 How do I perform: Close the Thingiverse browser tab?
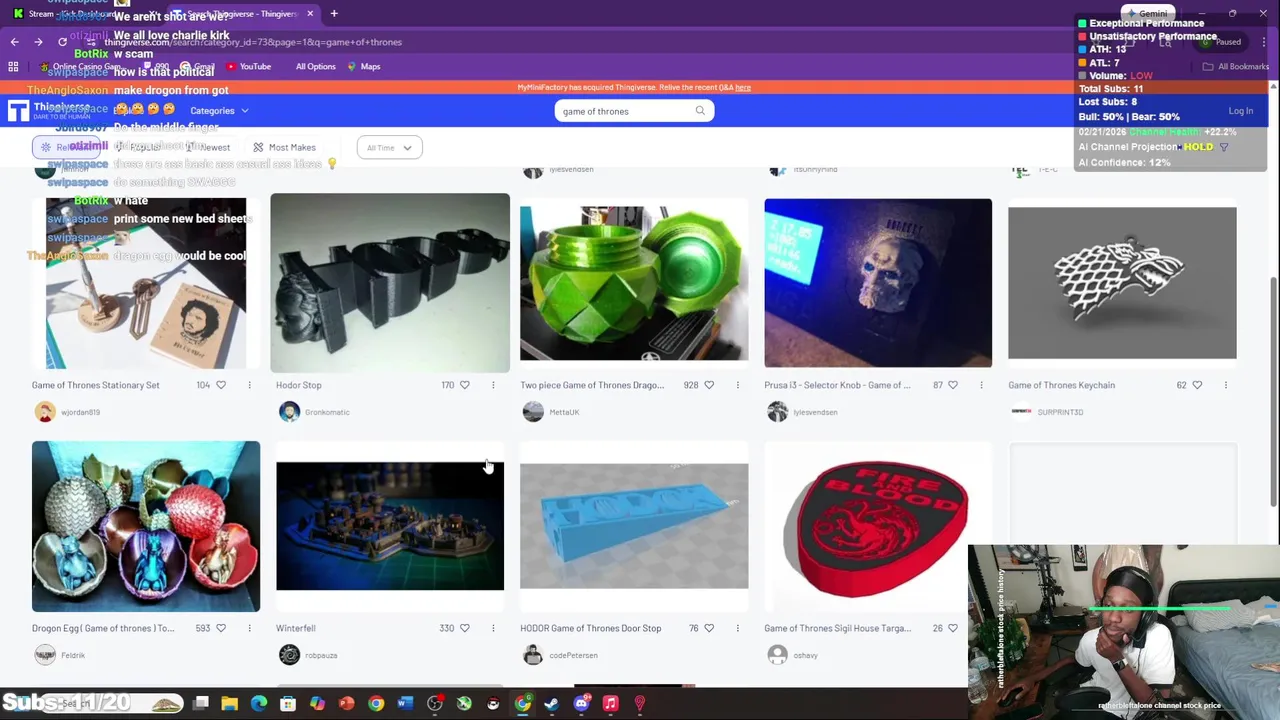coord(310,13)
